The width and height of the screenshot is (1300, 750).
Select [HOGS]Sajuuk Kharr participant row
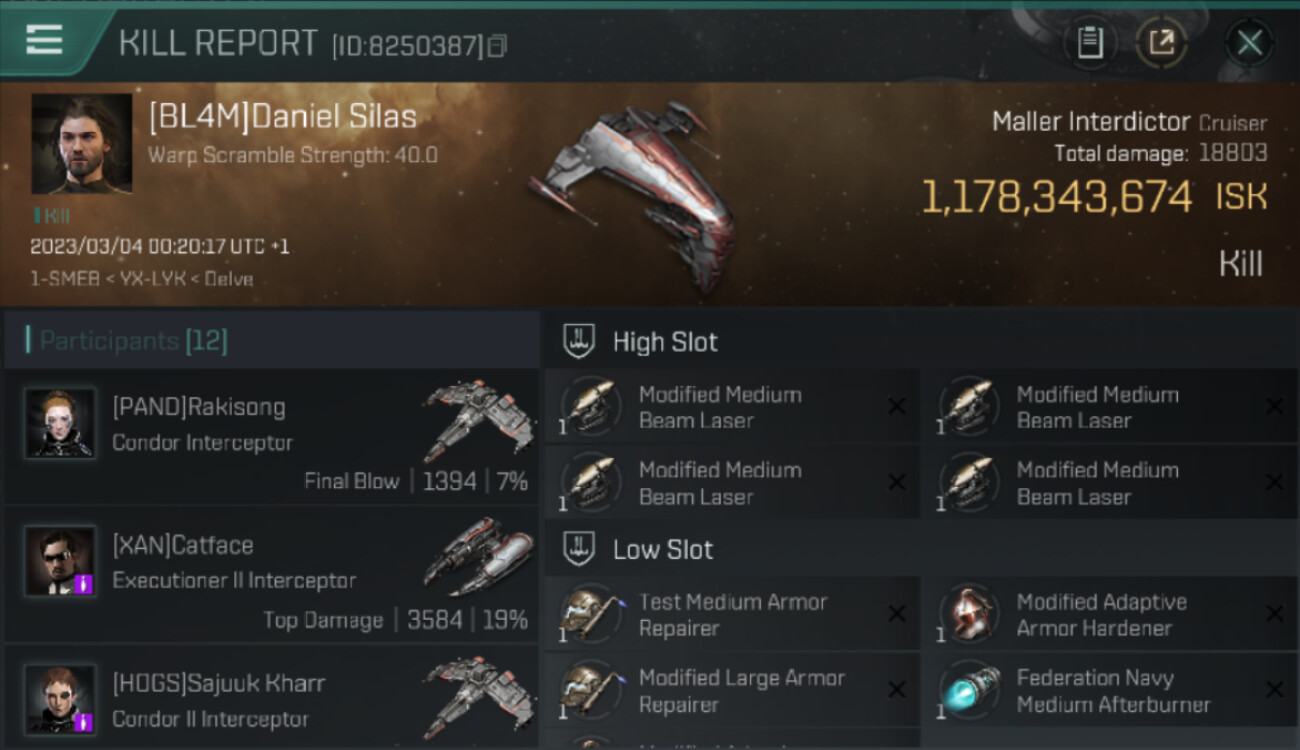271,698
